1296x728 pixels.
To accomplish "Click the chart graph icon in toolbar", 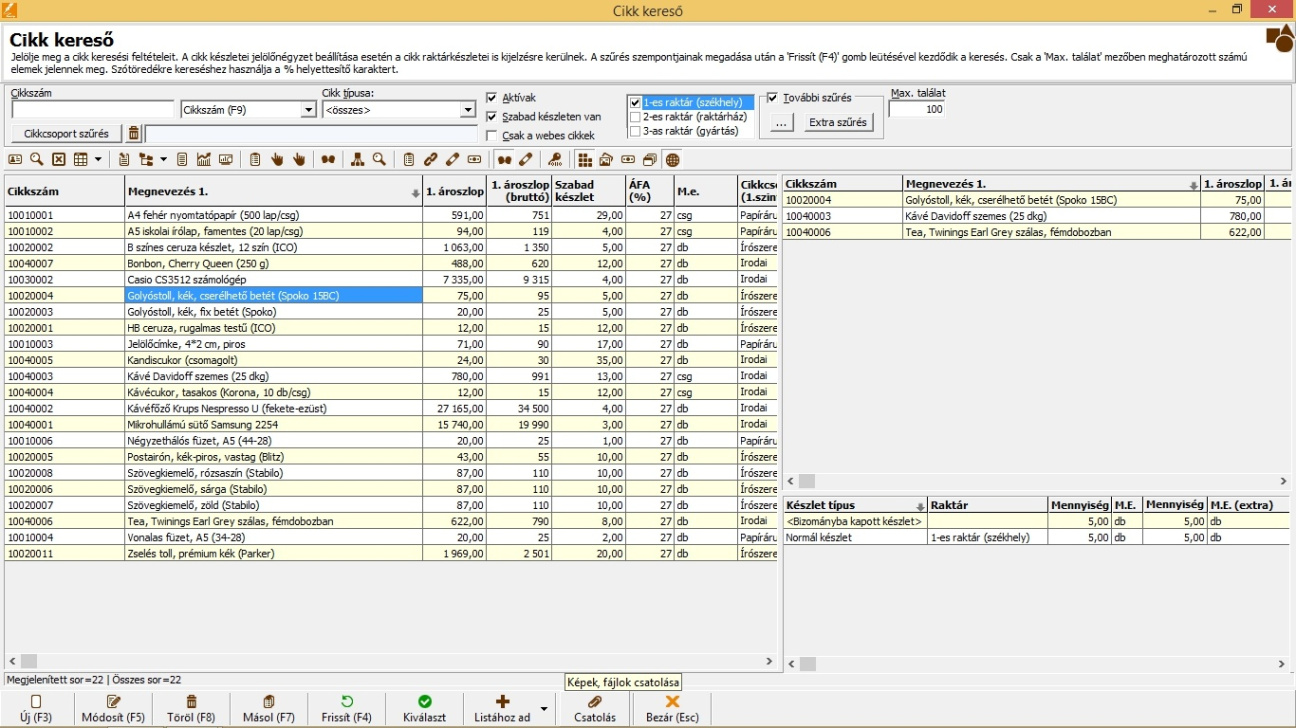I will click(x=204, y=160).
